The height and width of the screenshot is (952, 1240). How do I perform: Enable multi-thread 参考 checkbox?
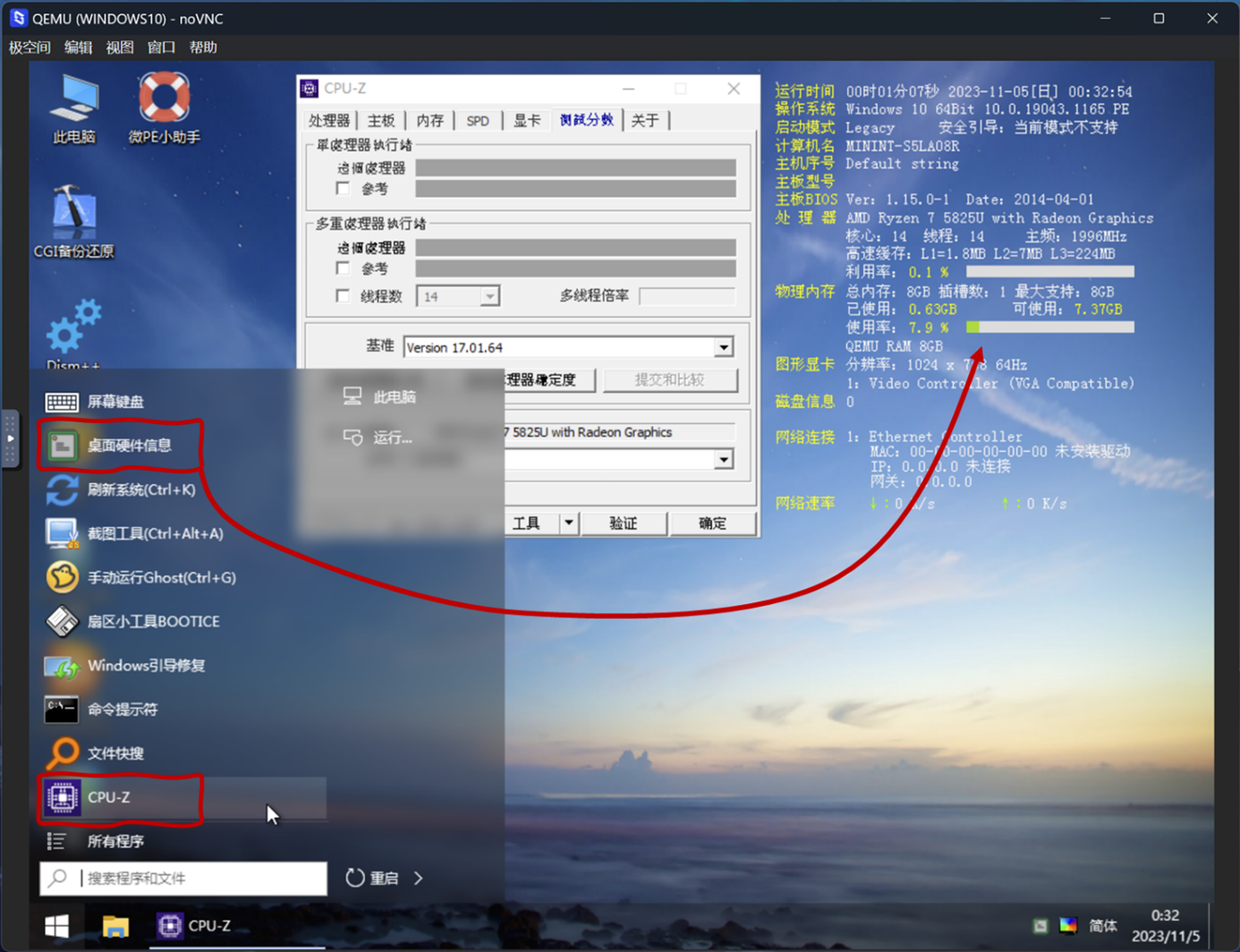click(x=343, y=268)
